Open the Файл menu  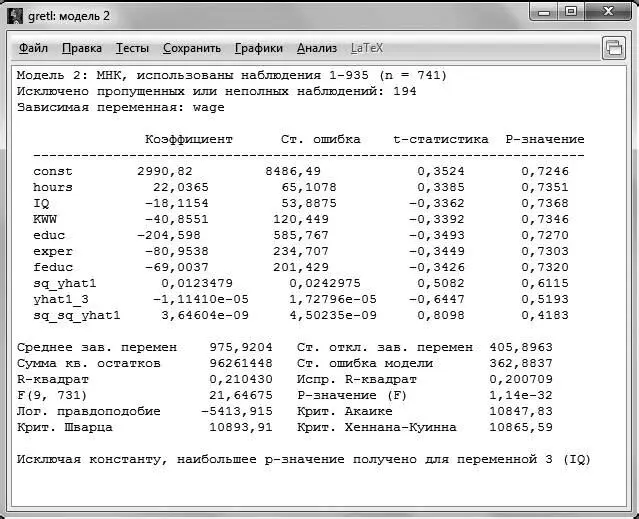(x=33, y=48)
